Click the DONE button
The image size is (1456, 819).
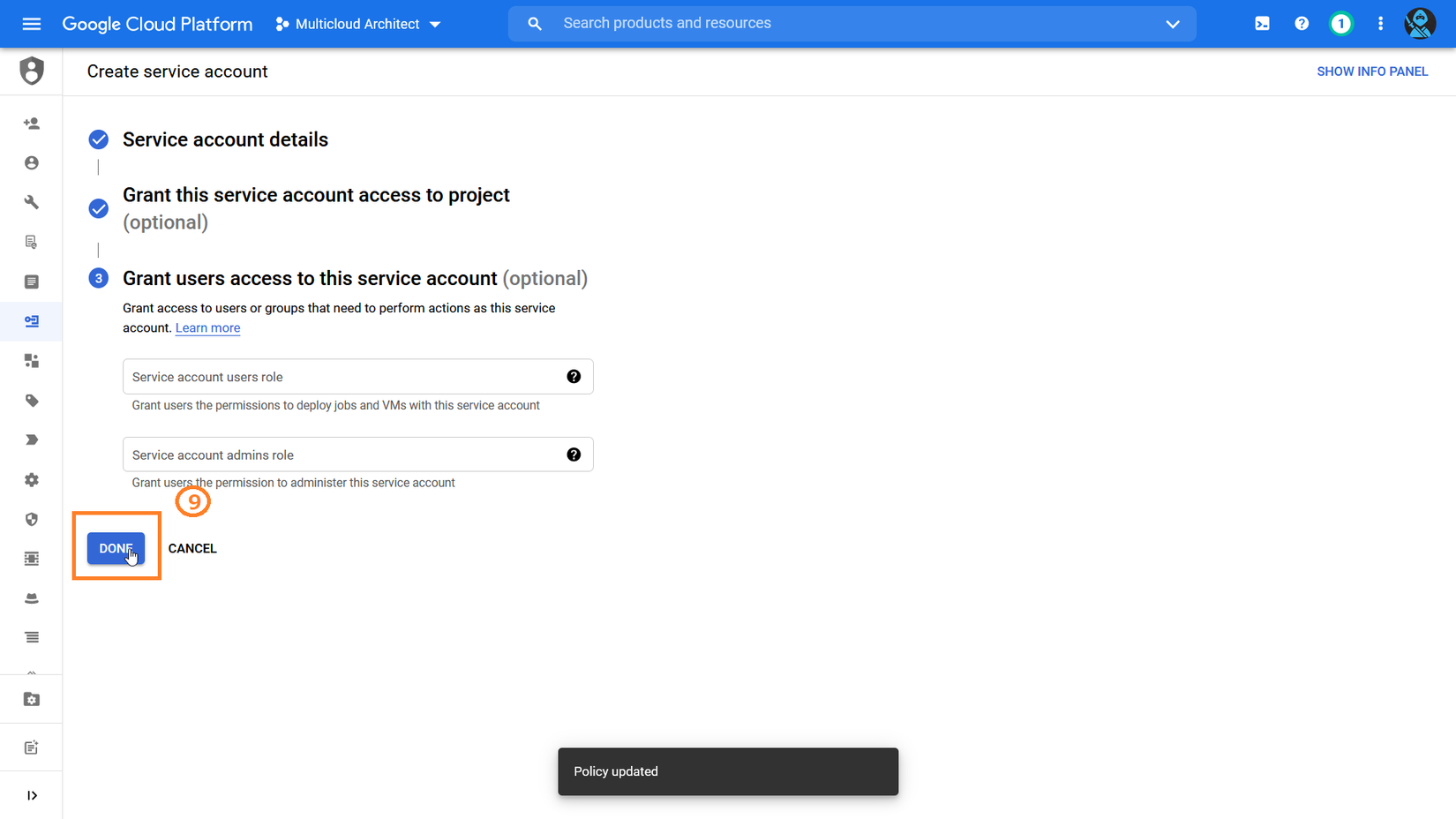tap(116, 548)
